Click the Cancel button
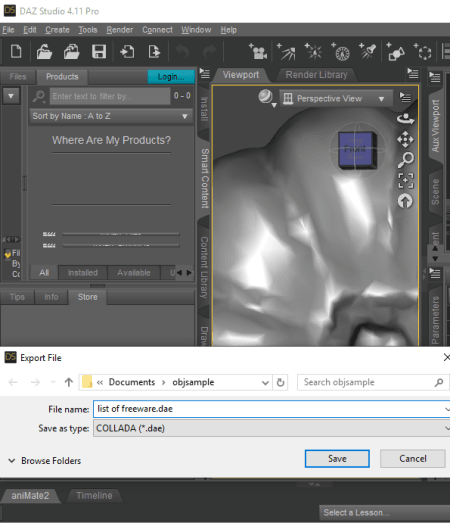450x523 pixels. coord(413,459)
